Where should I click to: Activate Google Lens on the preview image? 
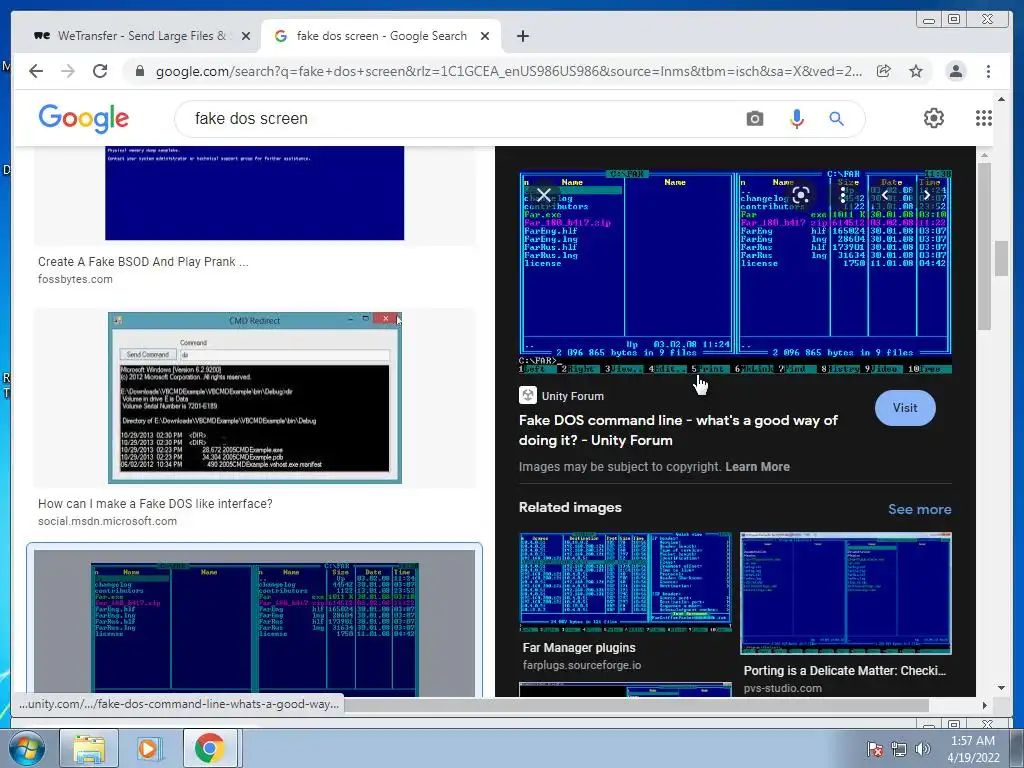801,195
